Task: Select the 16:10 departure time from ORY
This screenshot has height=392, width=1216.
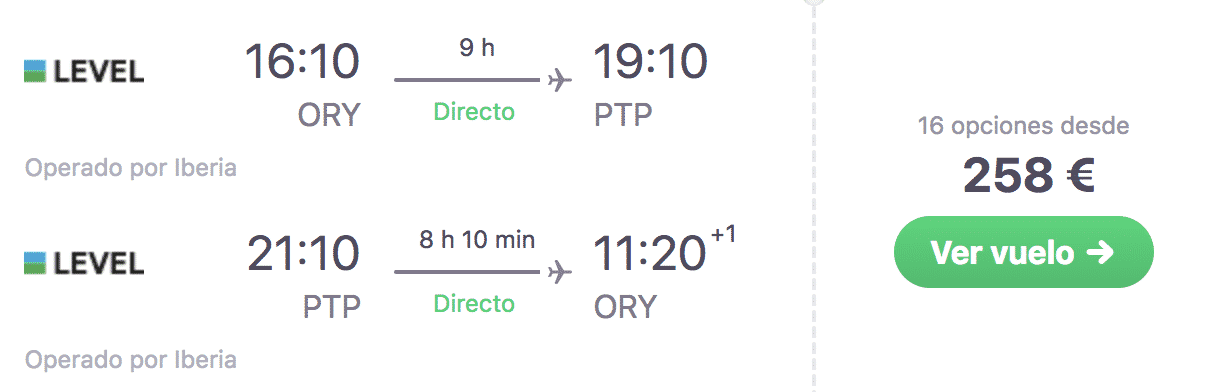Action: point(302,63)
